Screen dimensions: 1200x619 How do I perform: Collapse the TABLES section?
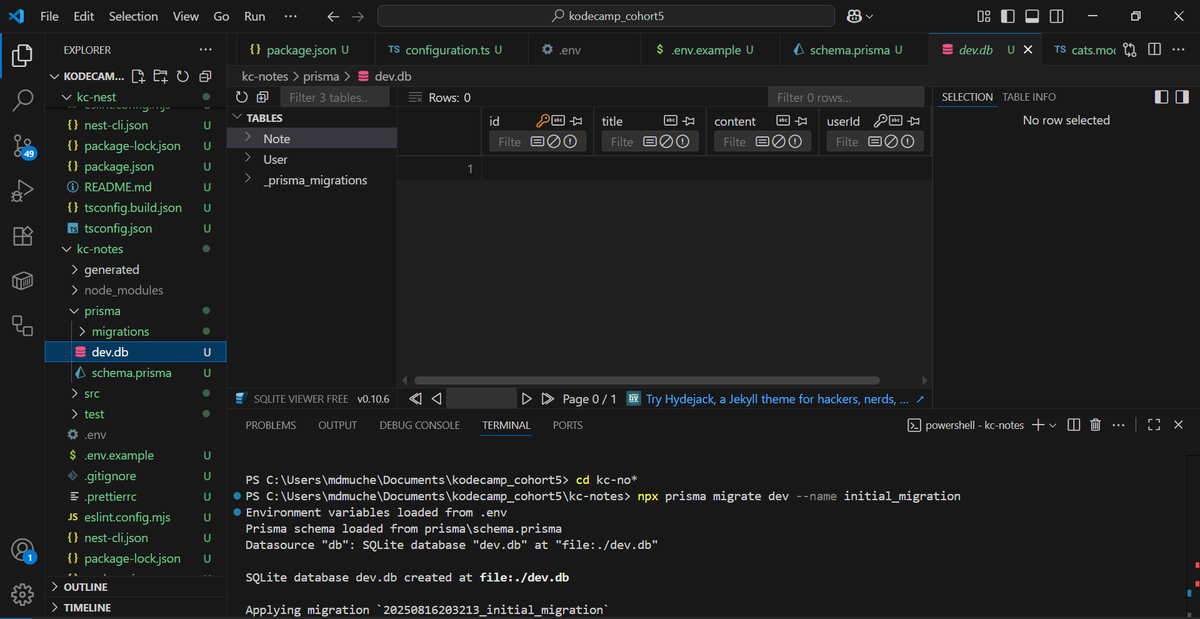click(x=237, y=117)
